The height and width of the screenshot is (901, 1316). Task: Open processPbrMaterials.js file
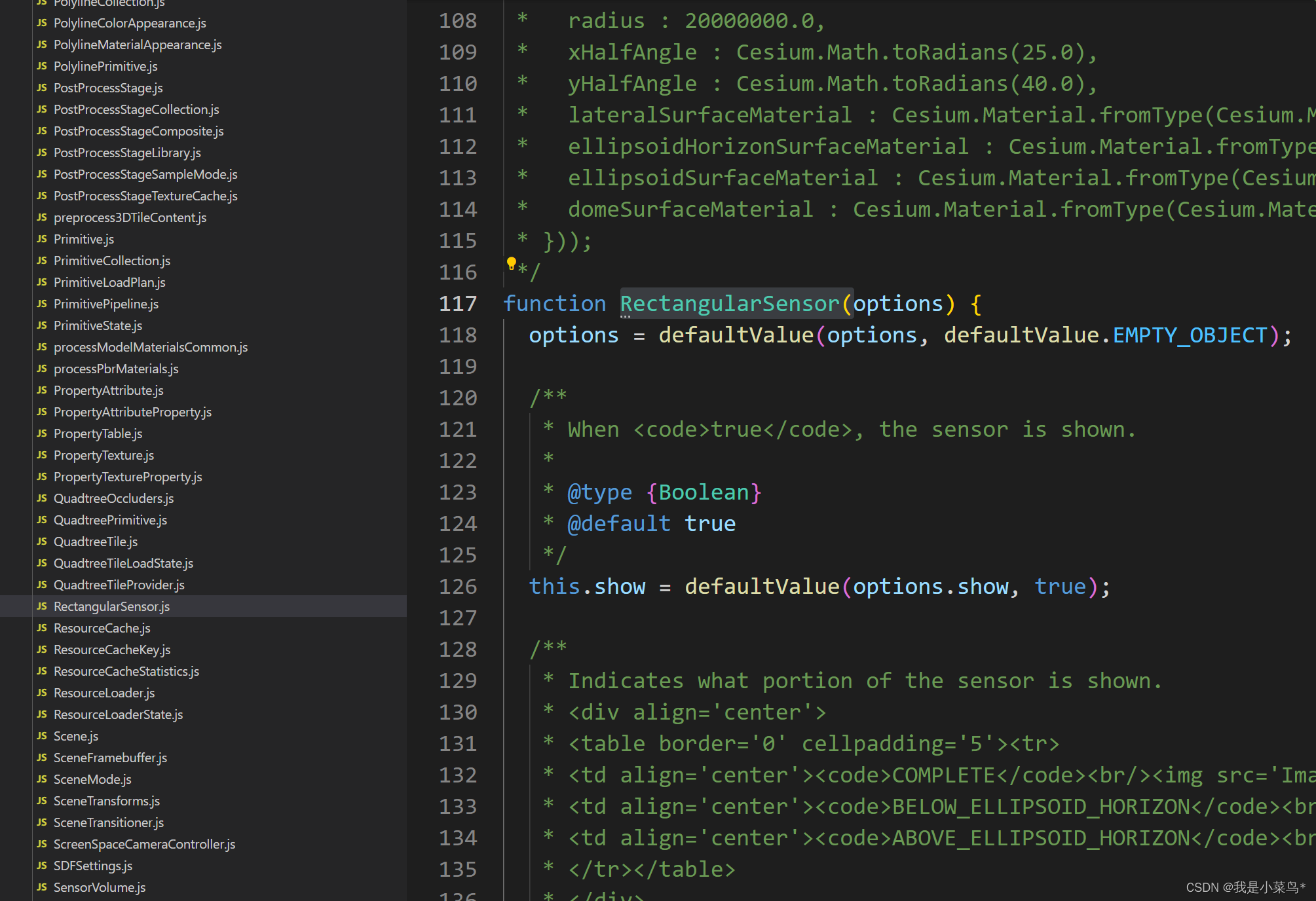[x=116, y=369]
